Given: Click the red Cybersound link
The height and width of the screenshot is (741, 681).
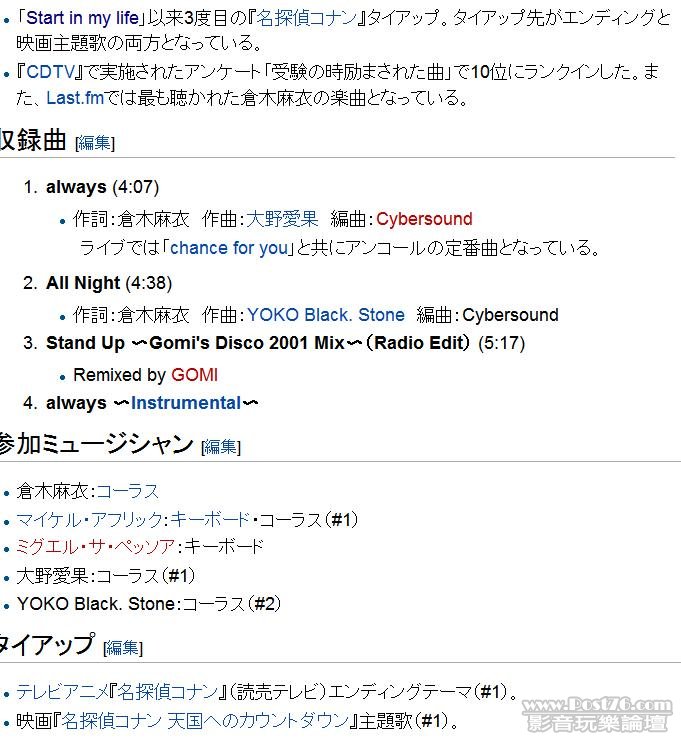Looking at the screenshot, I should 424,219.
